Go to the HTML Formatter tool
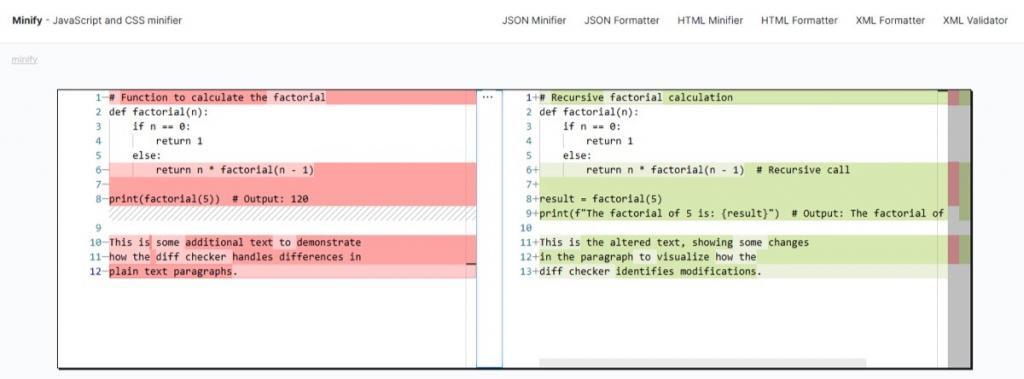 click(x=799, y=20)
